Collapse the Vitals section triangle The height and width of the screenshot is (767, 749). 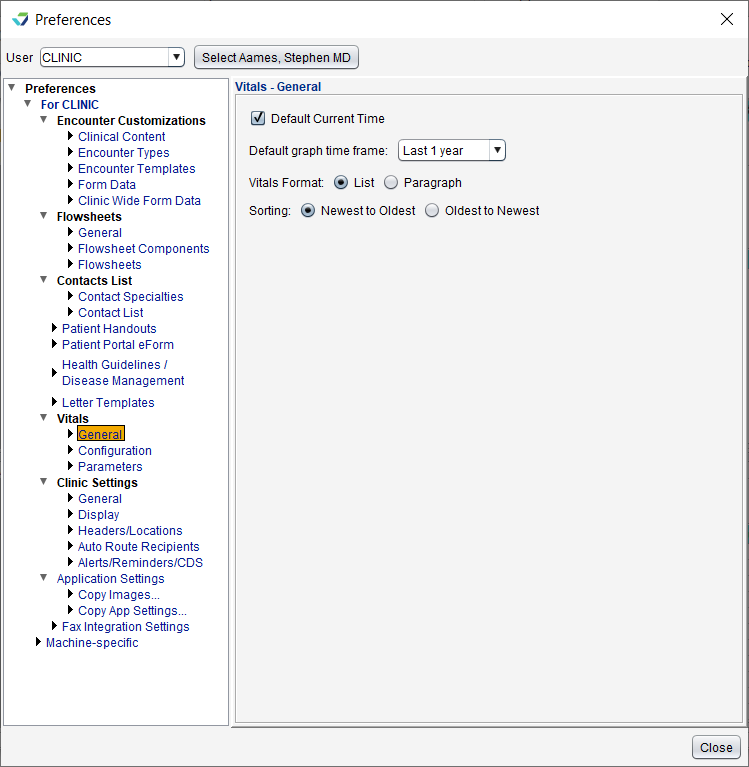pyautogui.click(x=44, y=418)
